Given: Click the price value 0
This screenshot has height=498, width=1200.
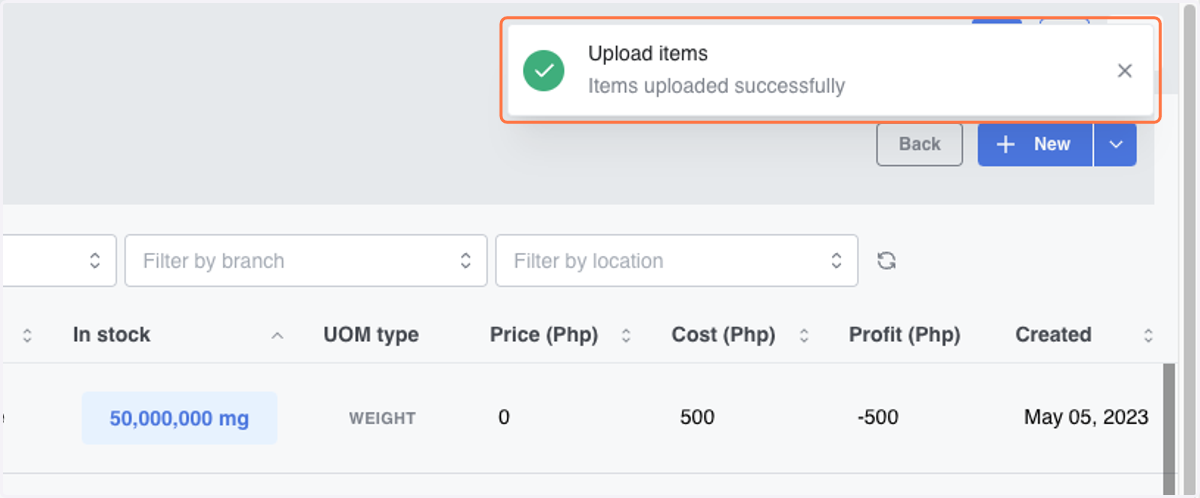Looking at the screenshot, I should pos(504,417).
